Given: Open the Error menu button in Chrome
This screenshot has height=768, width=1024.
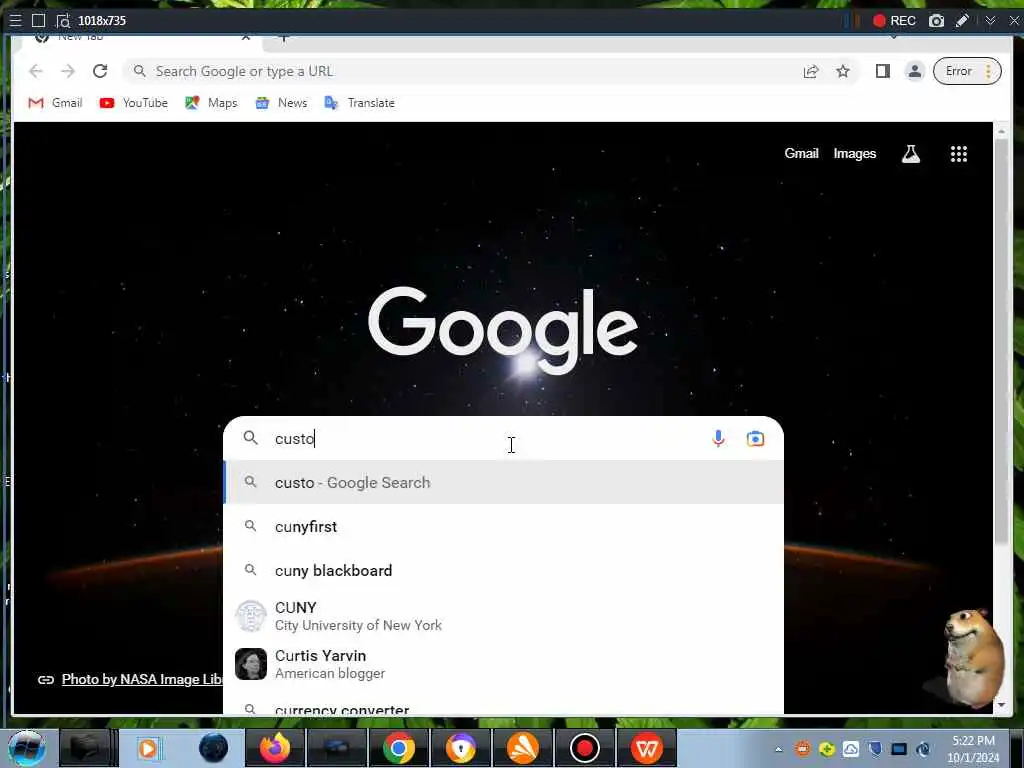Looking at the screenshot, I should click(x=967, y=71).
